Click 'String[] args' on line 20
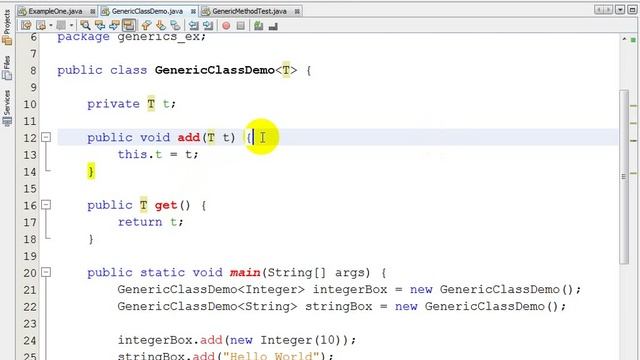640x360 pixels. [x=318, y=273]
